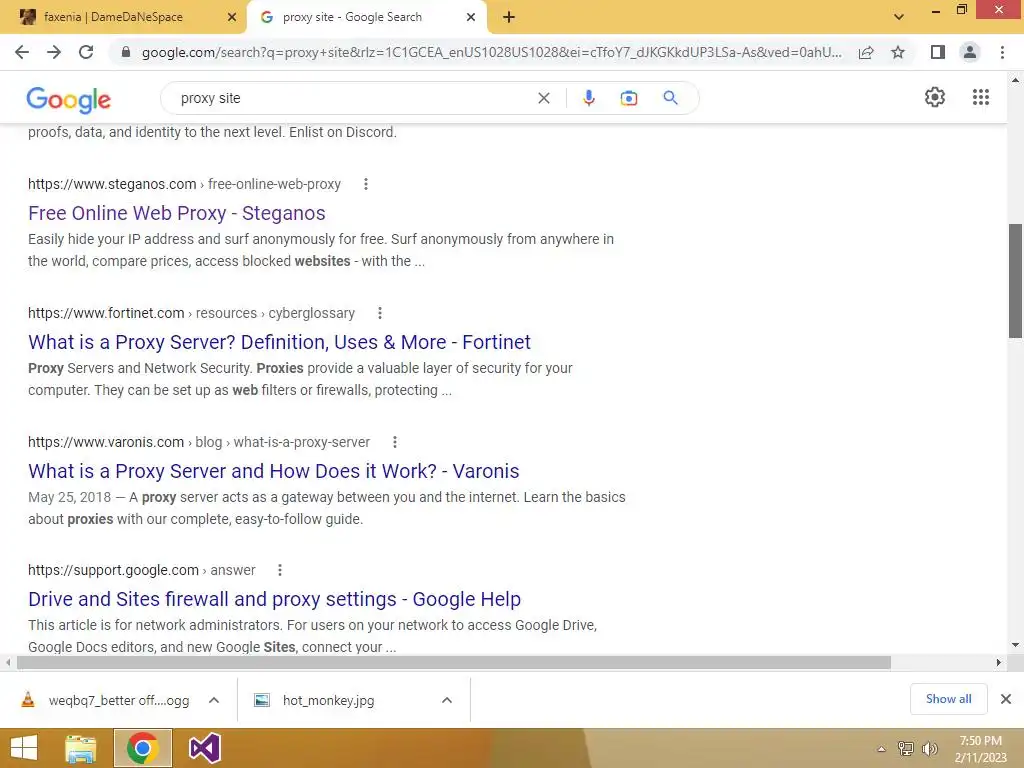Clear the search box with X
1024x768 pixels.
[x=543, y=98]
